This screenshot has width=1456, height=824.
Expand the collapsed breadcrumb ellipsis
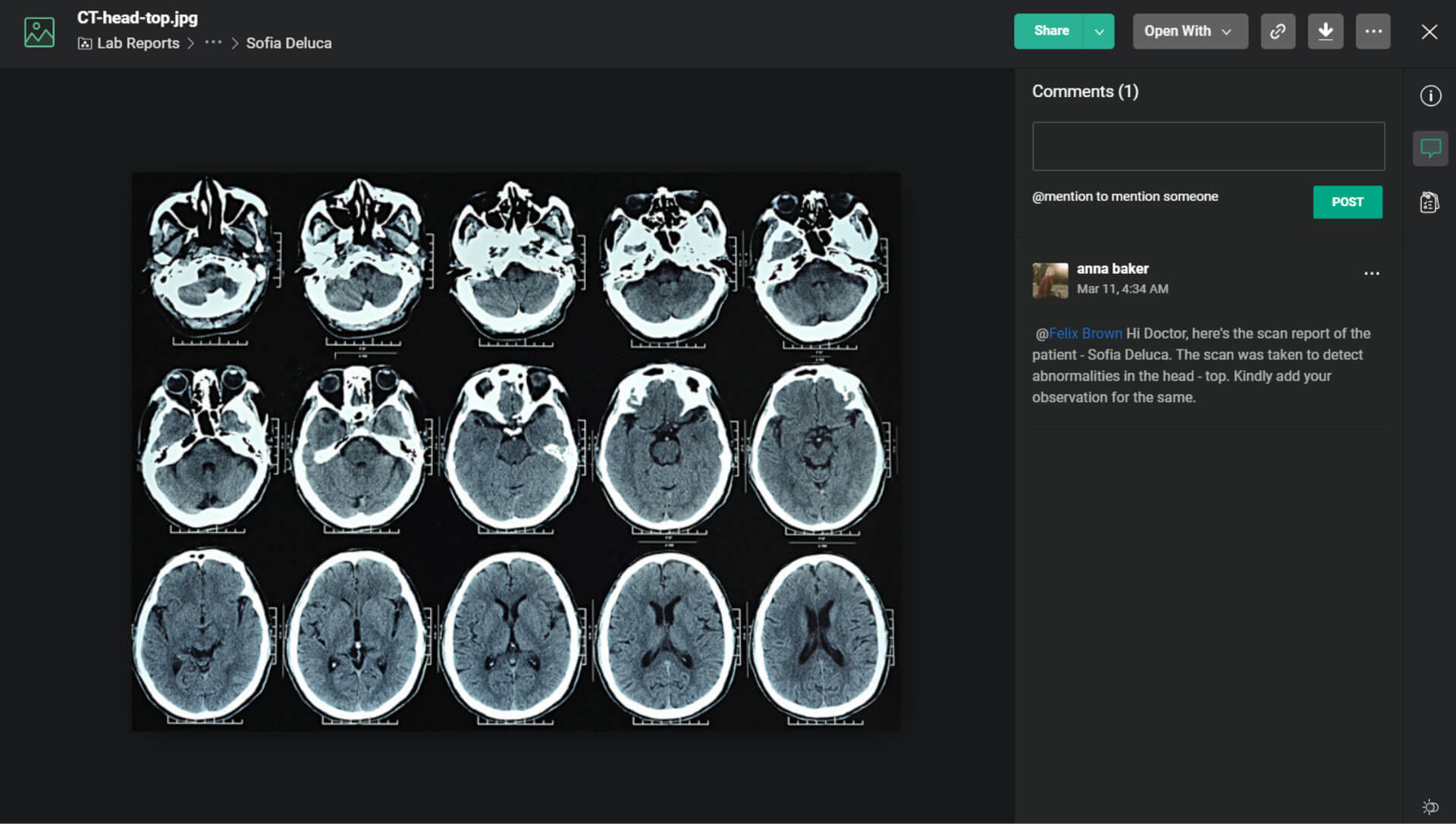(213, 42)
